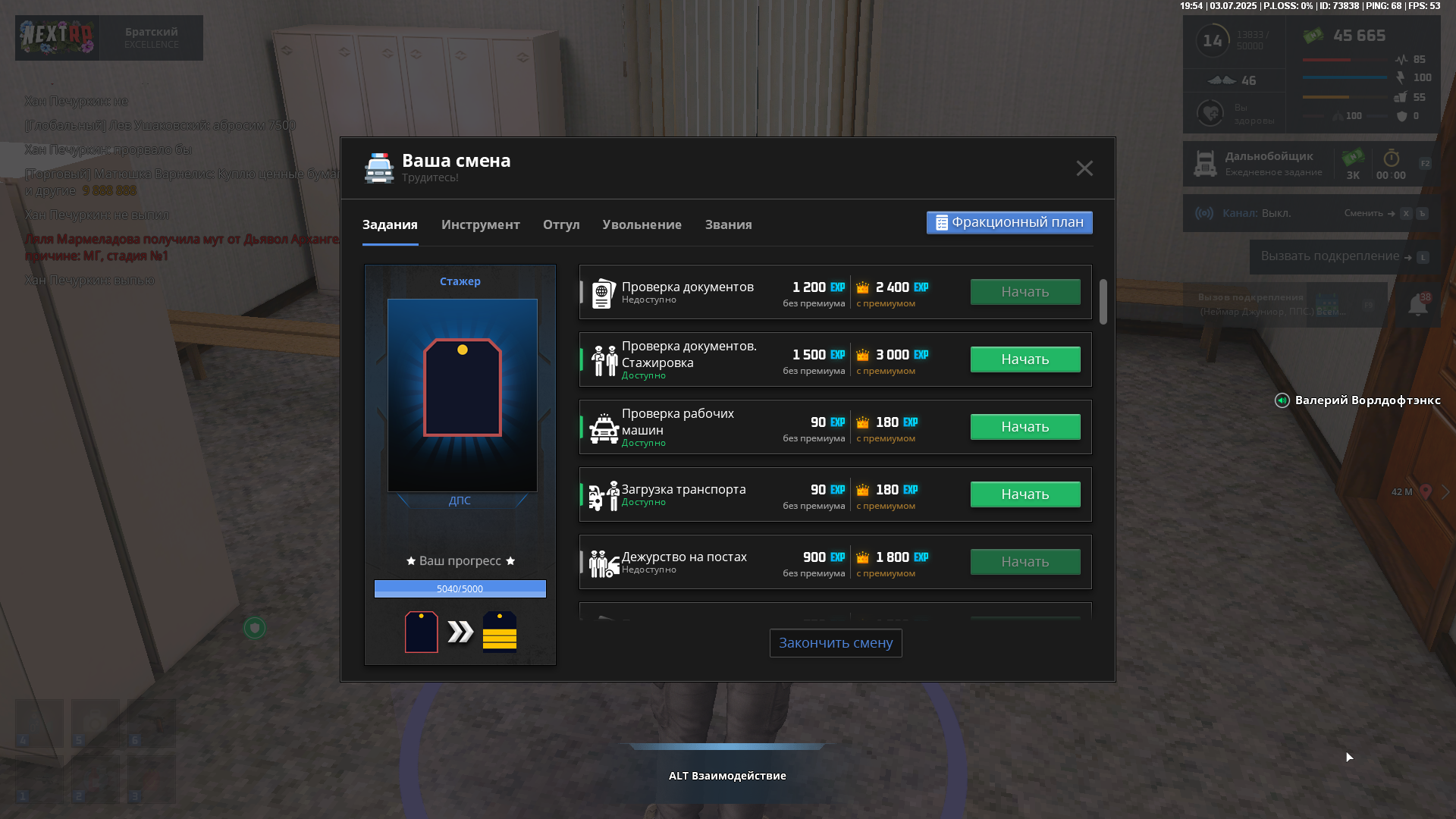Click the Братский server name
Image resolution: width=1456 pixels, height=819 pixels.
tap(152, 32)
